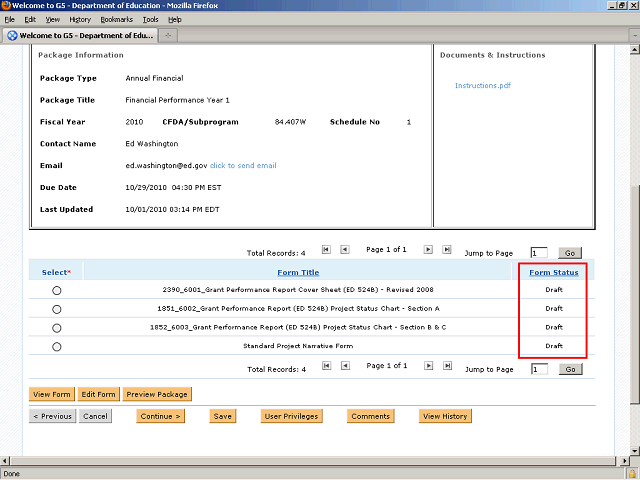Click the lock icon in status bar
The height and width of the screenshot is (480, 640).
coord(632,474)
